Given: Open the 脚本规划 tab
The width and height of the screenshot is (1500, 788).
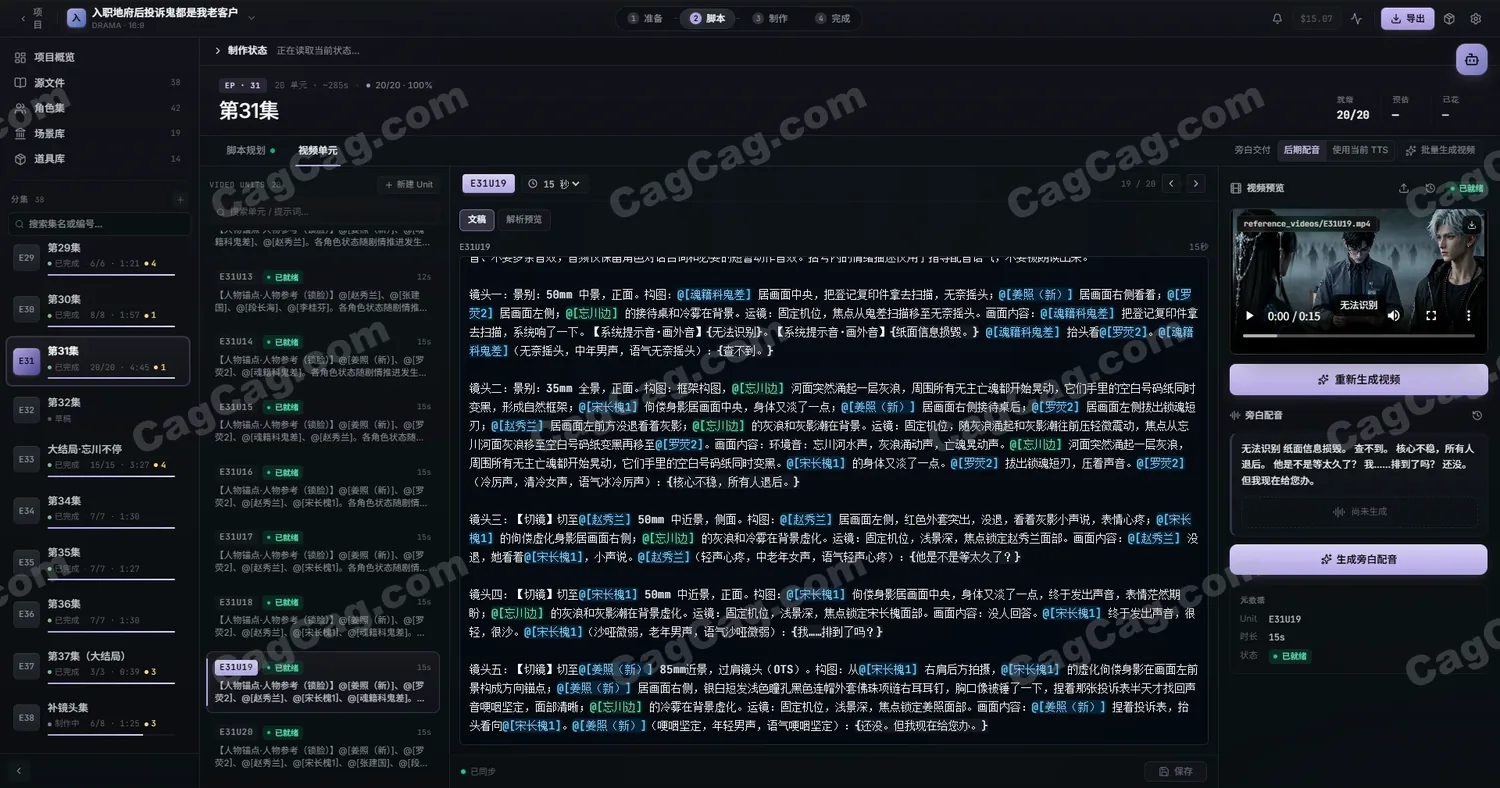Looking at the screenshot, I should tap(250, 151).
